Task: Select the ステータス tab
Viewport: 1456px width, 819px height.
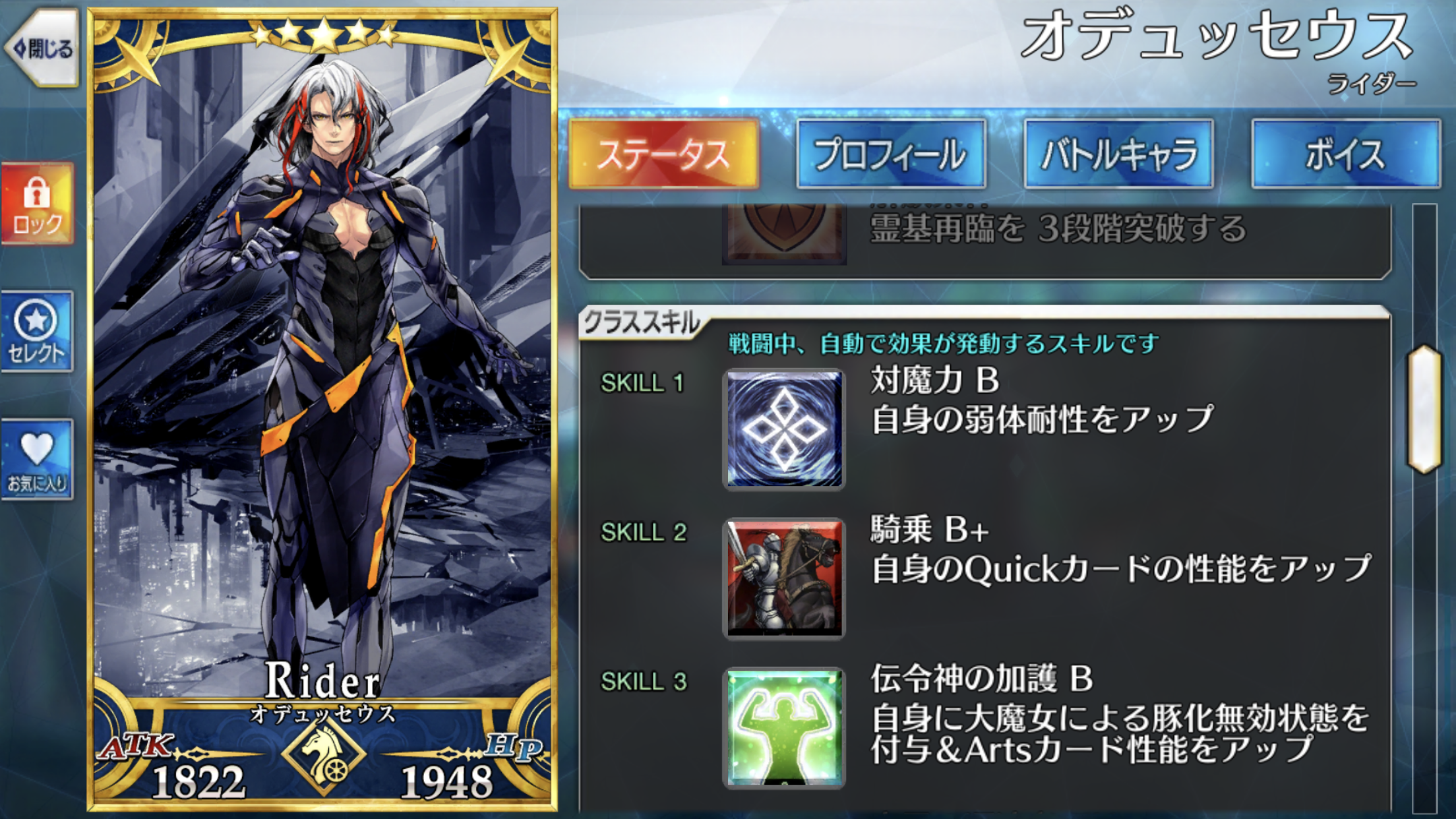Action: pyautogui.click(x=663, y=154)
